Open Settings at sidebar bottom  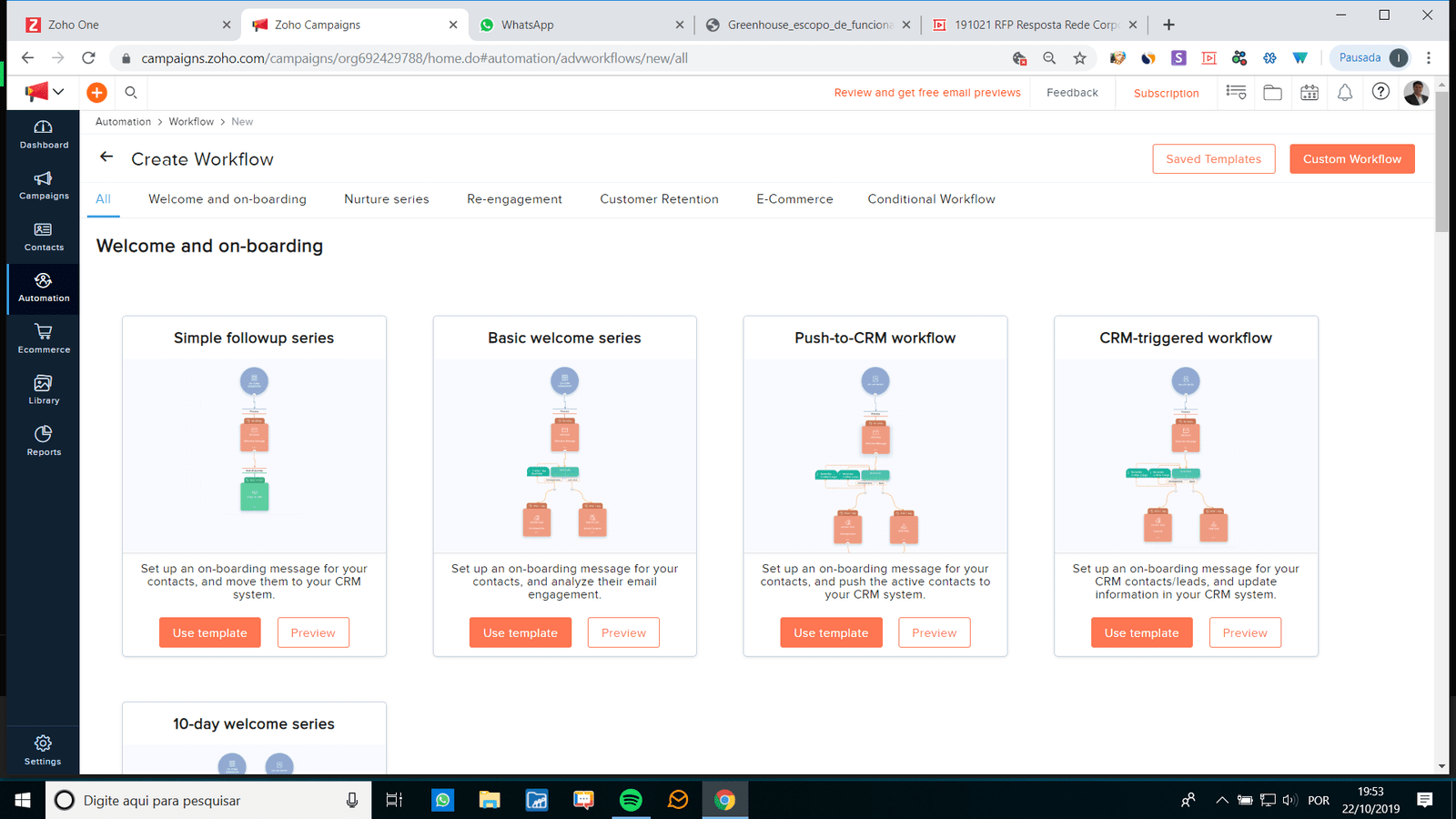pyautogui.click(x=43, y=751)
